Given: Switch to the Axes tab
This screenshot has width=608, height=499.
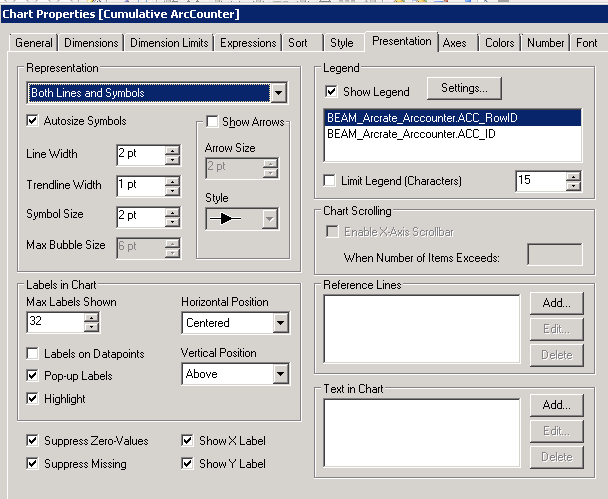Looking at the screenshot, I should 455,43.
